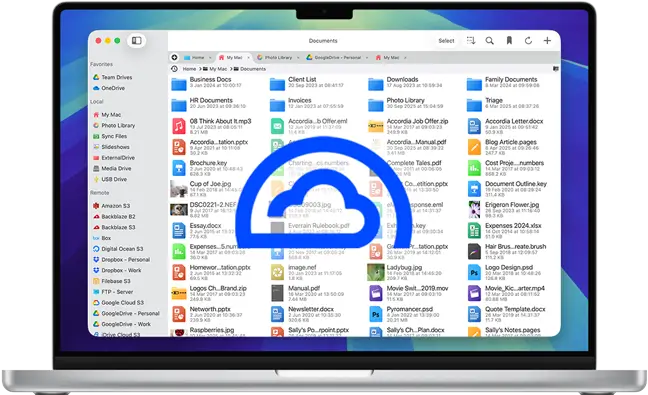
Task: Select Photo Library in the sidebar
Action: [114, 125]
